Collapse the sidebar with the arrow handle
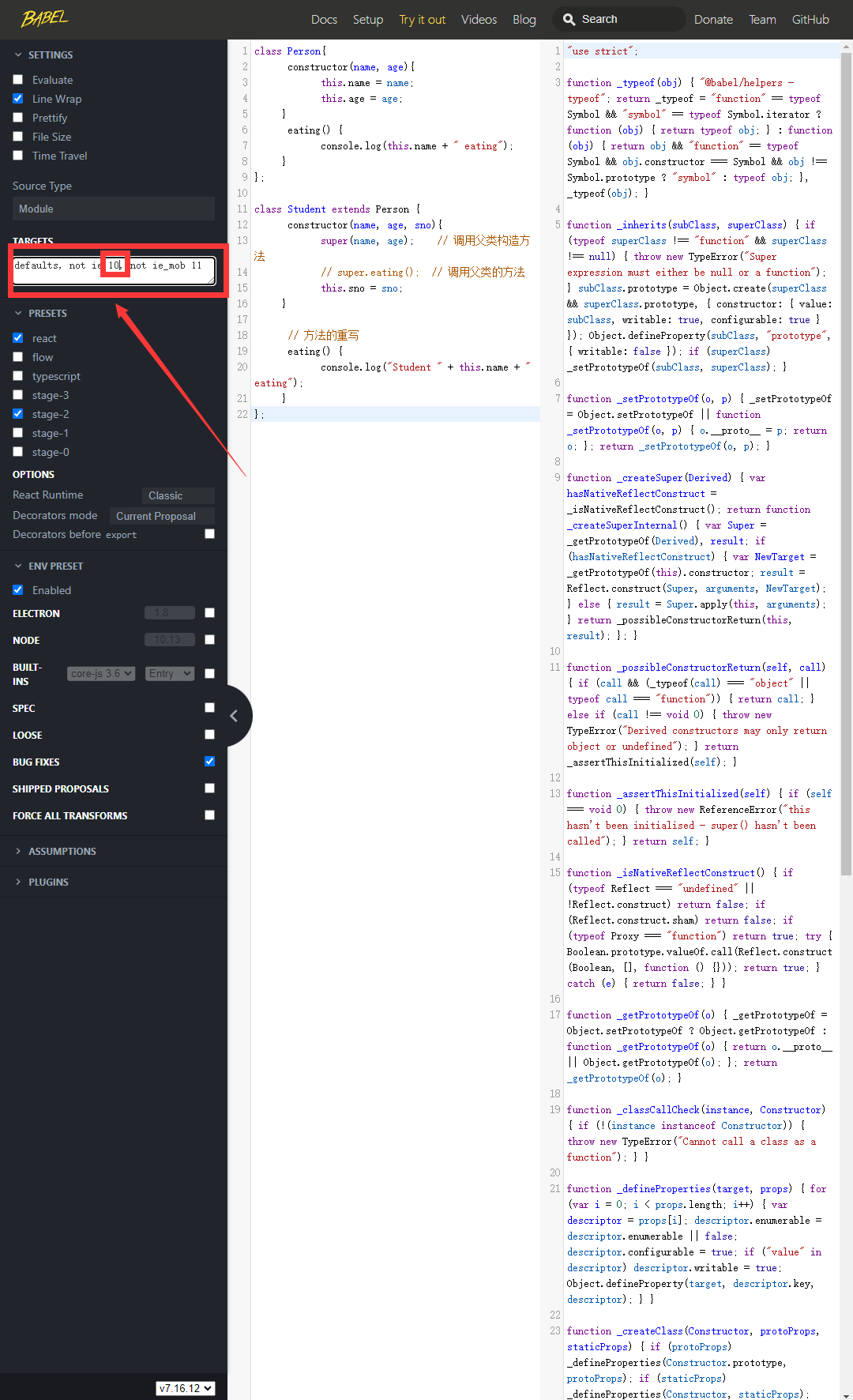Image resolution: width=853 pixels, height=1400 pixels. point(234,716)
